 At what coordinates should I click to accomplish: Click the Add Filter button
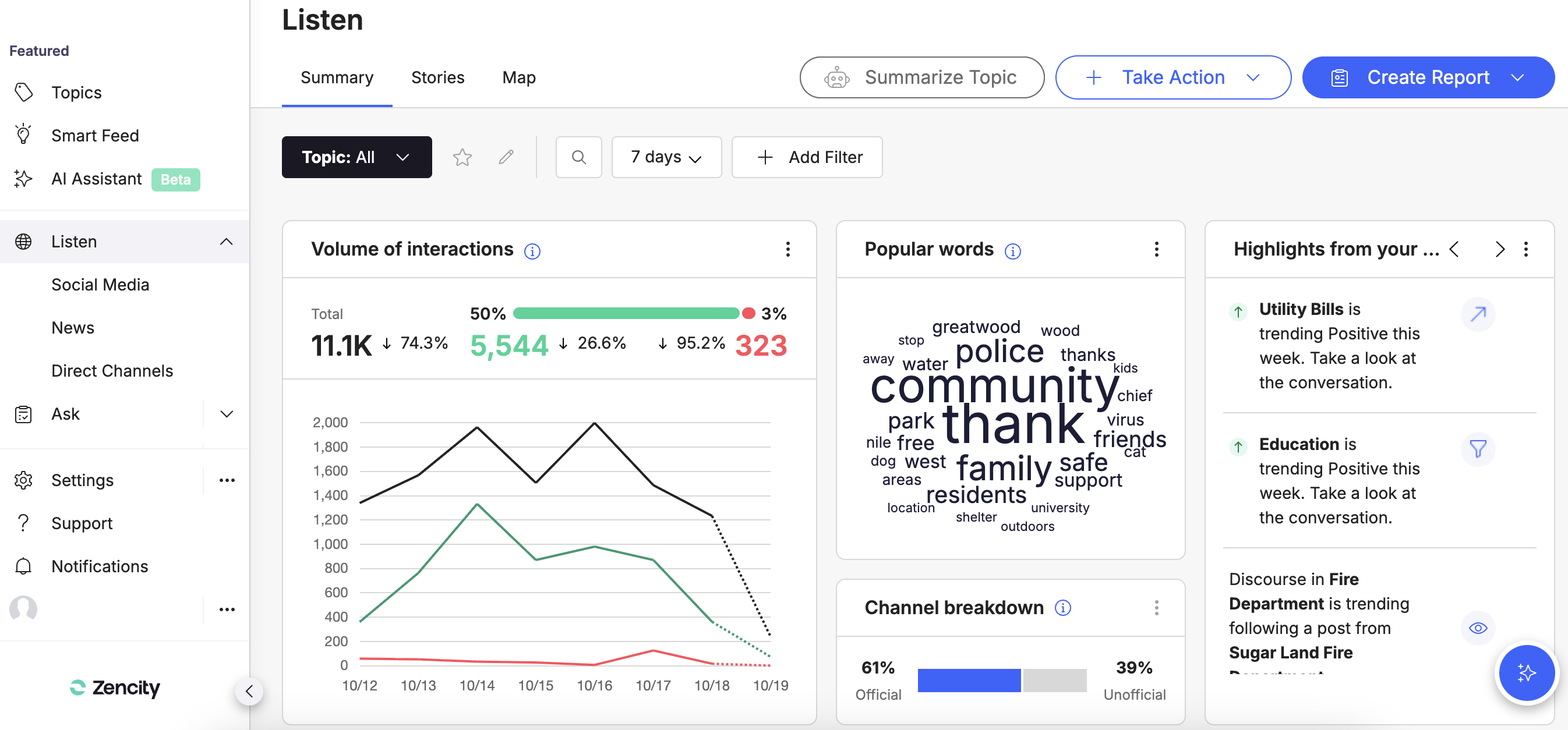pyautogui.click(x=807, y=158)
